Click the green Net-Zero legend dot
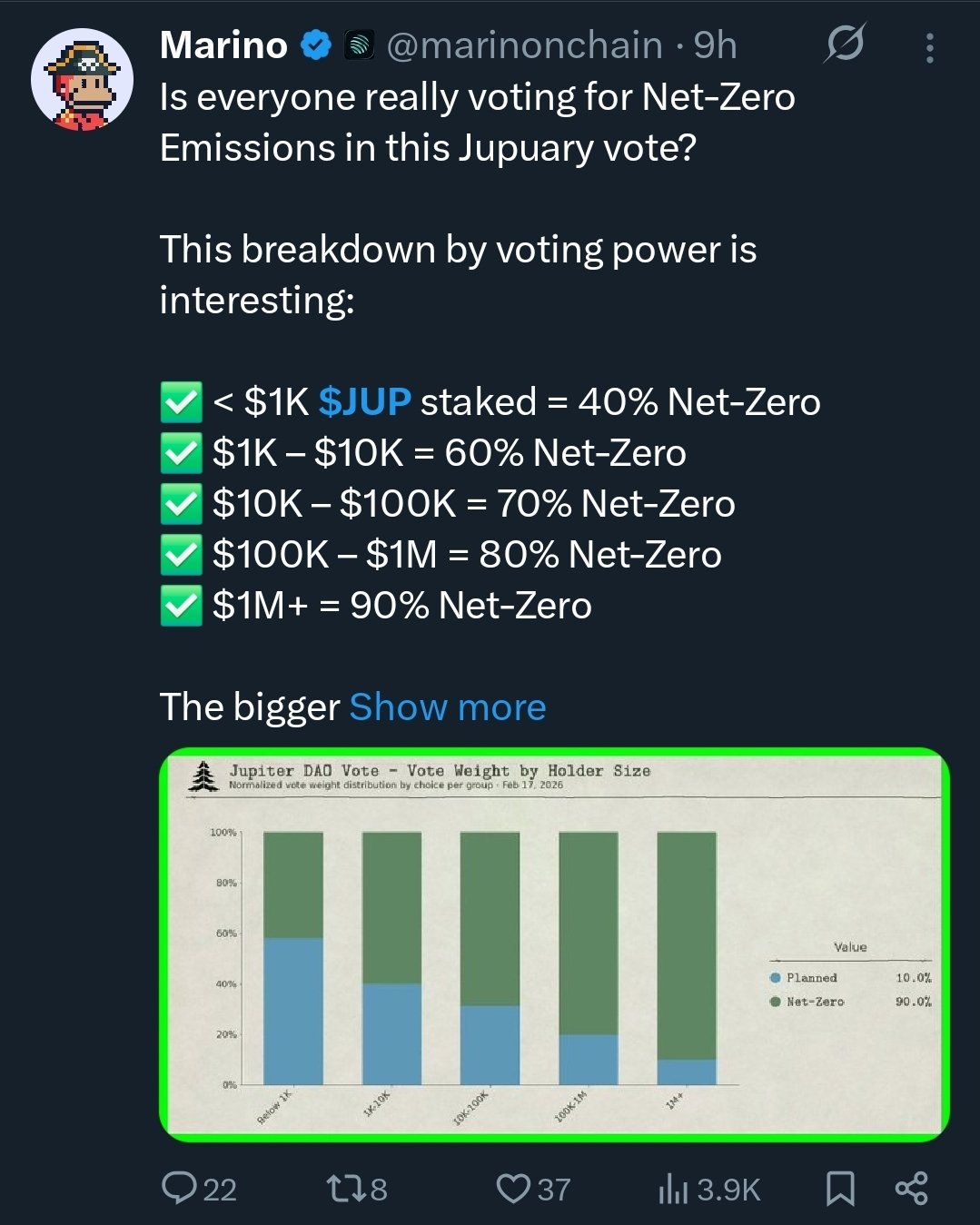 [x=776, y=1002]
